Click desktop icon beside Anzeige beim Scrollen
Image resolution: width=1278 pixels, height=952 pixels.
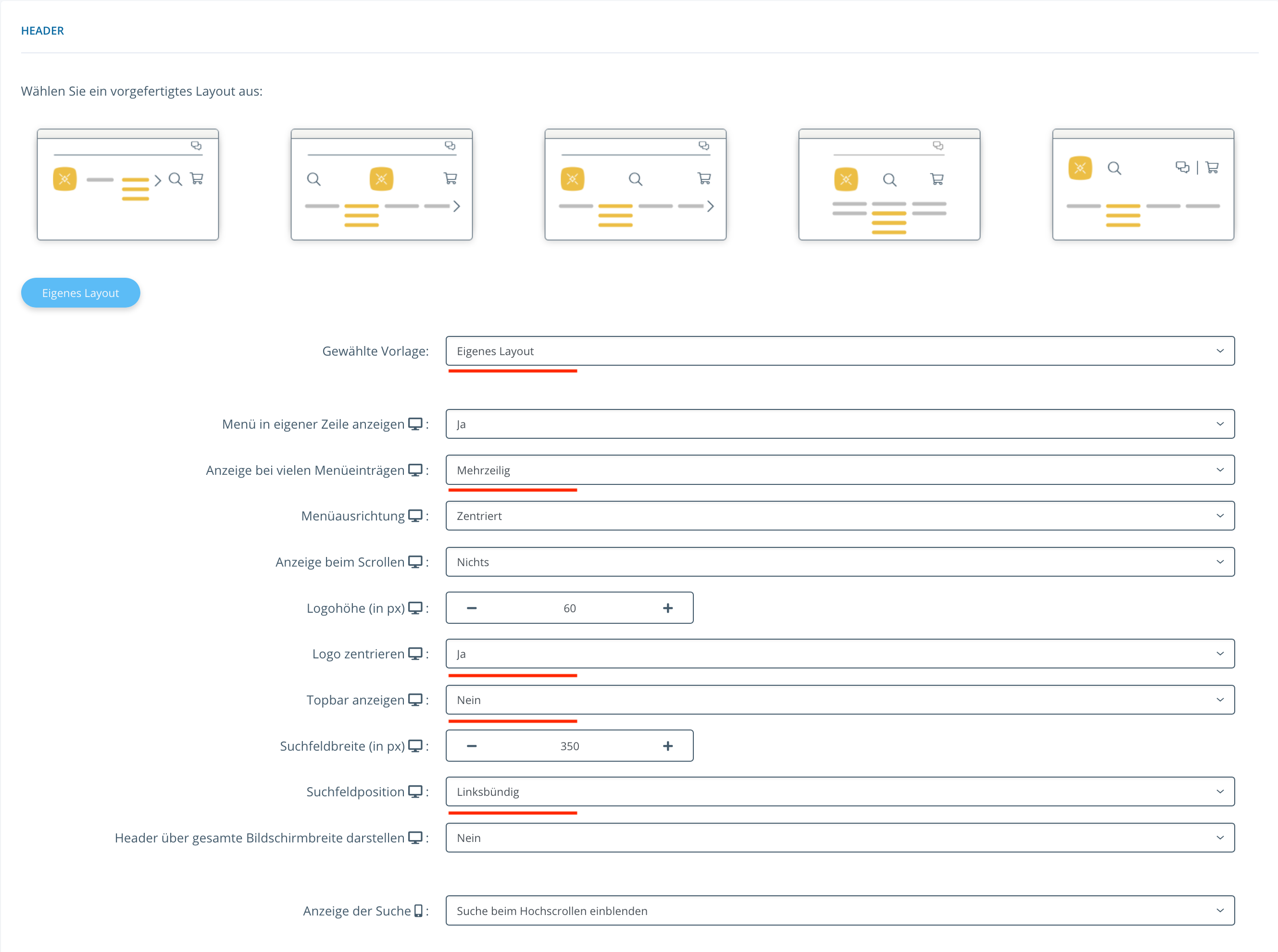(415, 562)
